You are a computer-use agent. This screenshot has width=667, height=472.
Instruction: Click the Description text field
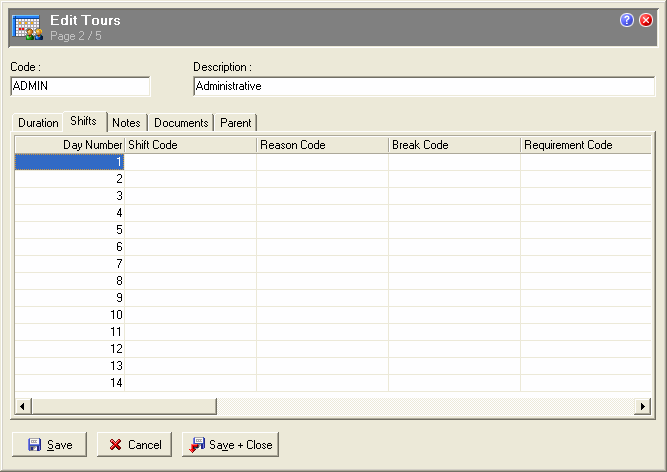pyautogui.click(x=422, y=86)
